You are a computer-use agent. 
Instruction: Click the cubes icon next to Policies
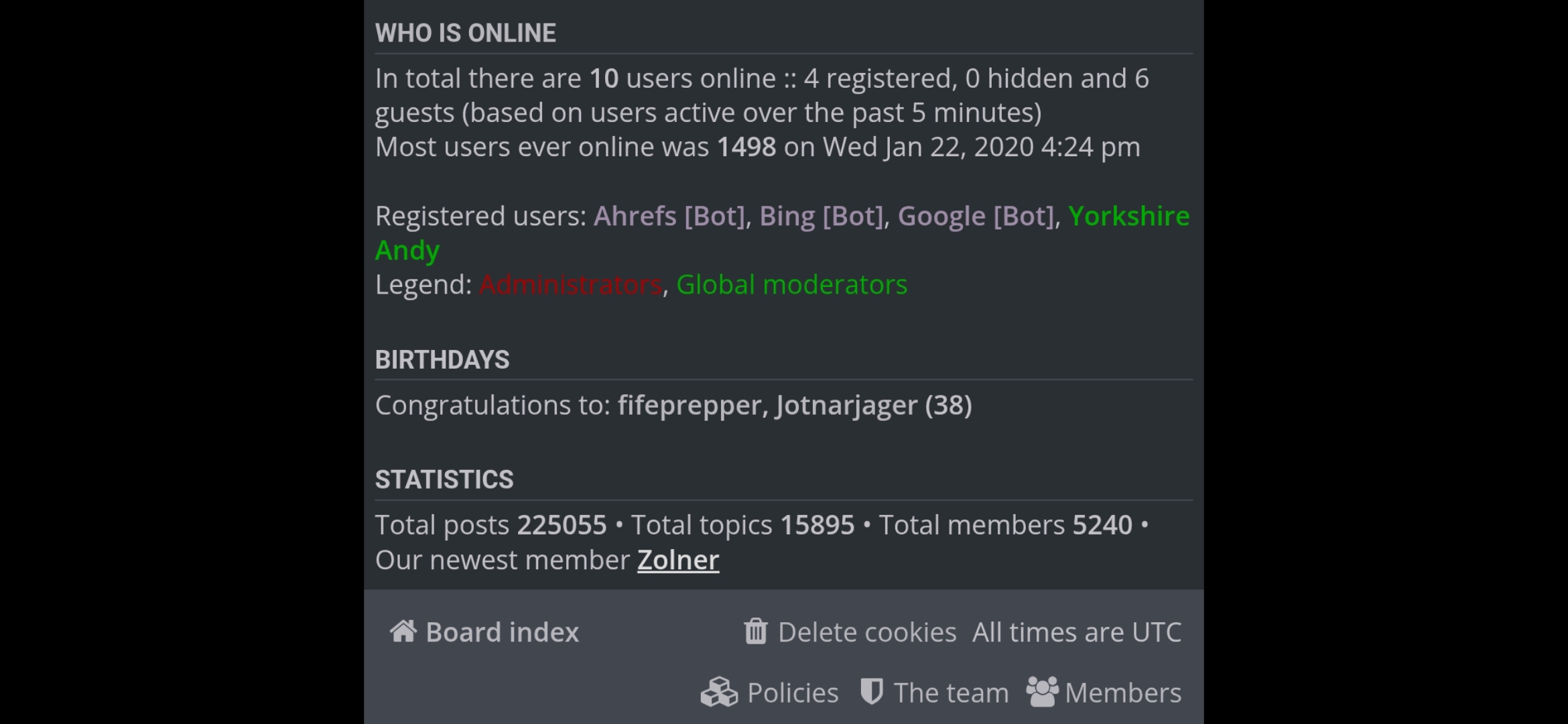tap(719, 692)
